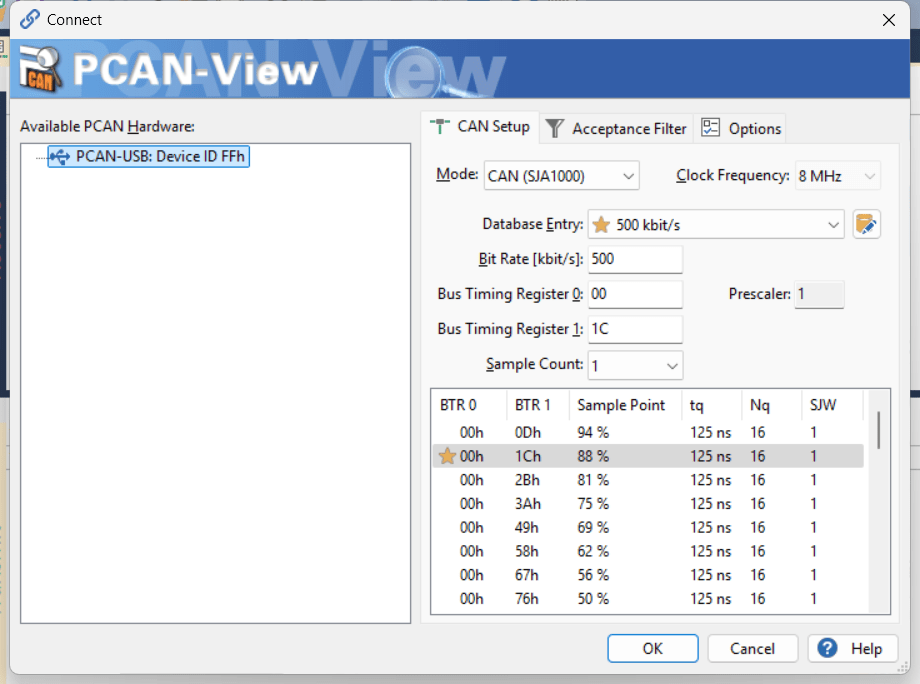Click the Mode label
The width and height of the screenshot is (920, 684).
click(x=457, y=174)
